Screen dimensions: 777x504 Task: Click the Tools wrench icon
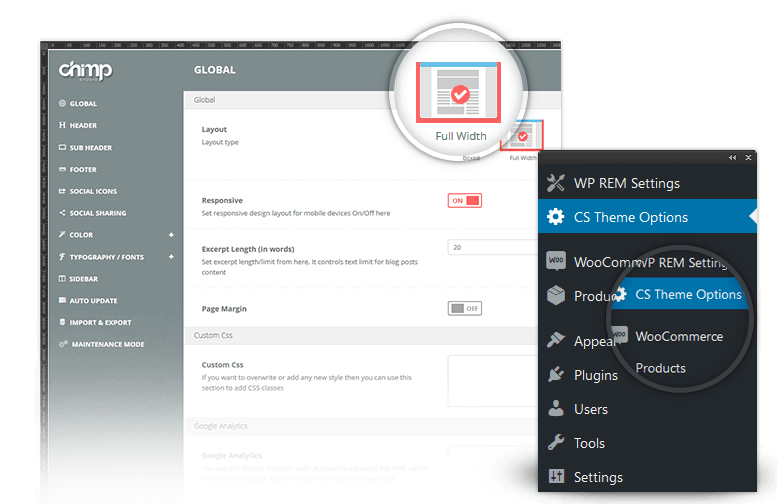tap(555, 442)
